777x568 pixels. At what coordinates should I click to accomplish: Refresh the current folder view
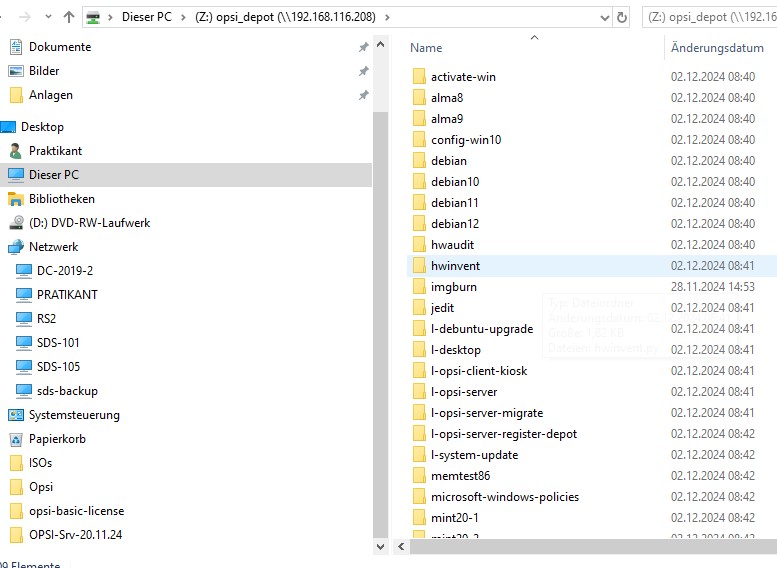[623, 17]
